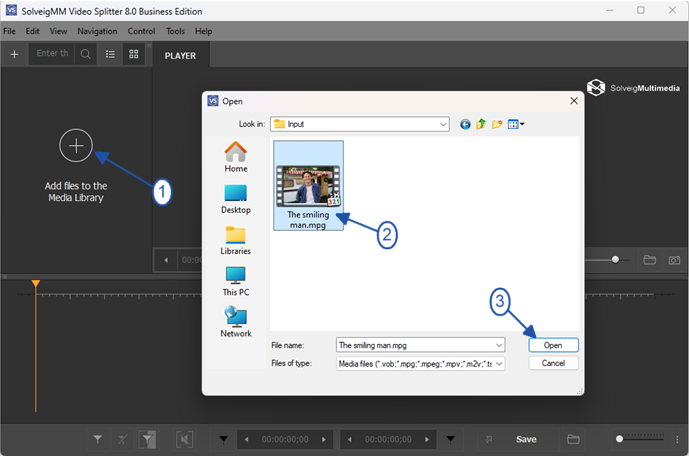689x456 pixels.
Task: Open the Tools menu
Action: [175, 31]
